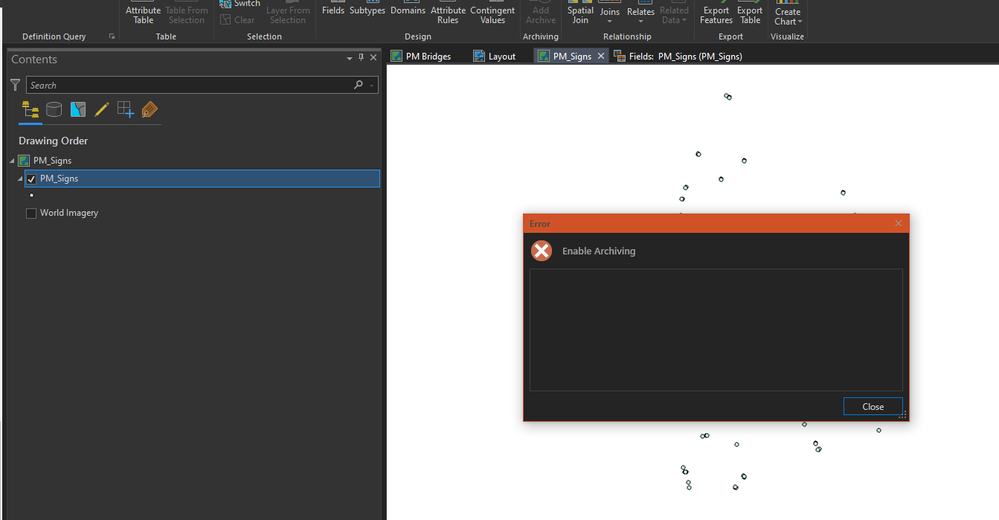Viewport: 999px width, 520px height.
Task: Uncheck the PM_Signs layer visibility
Action: (x=31, y=179)
